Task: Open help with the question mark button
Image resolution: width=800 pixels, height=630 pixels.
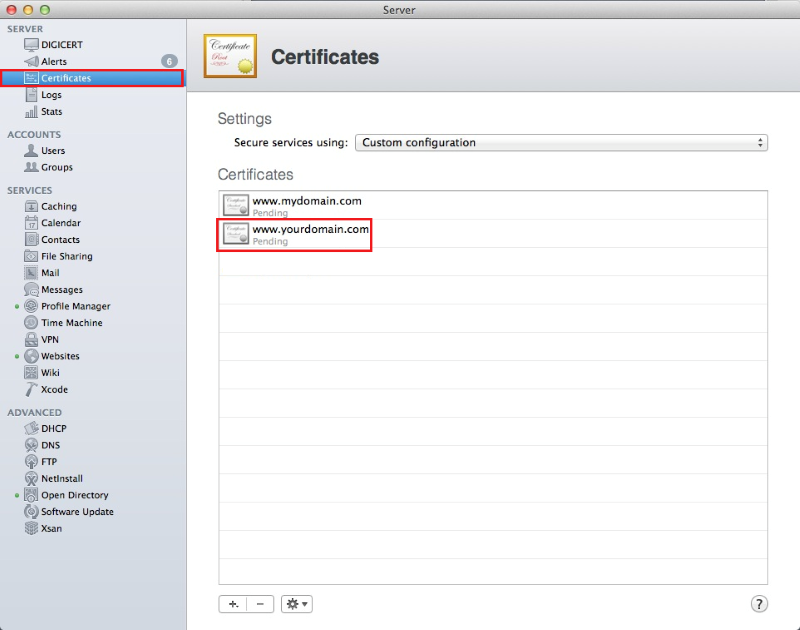Action: tap(759, 604)
